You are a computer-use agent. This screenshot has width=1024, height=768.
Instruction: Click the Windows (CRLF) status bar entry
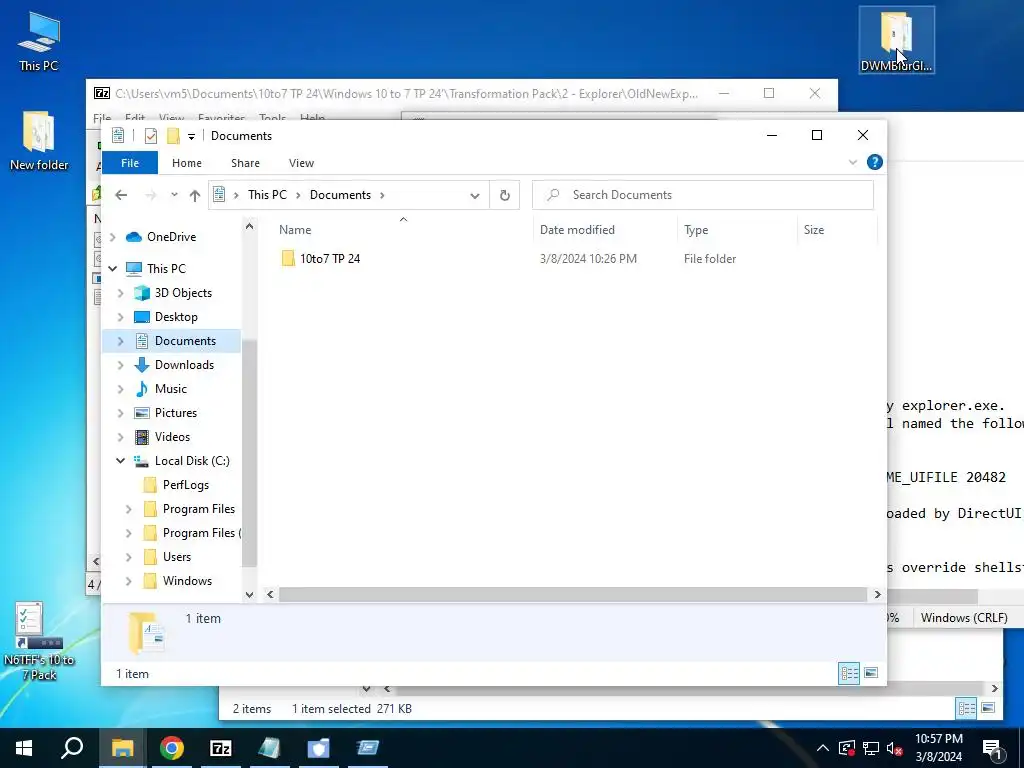coord(964,617)
